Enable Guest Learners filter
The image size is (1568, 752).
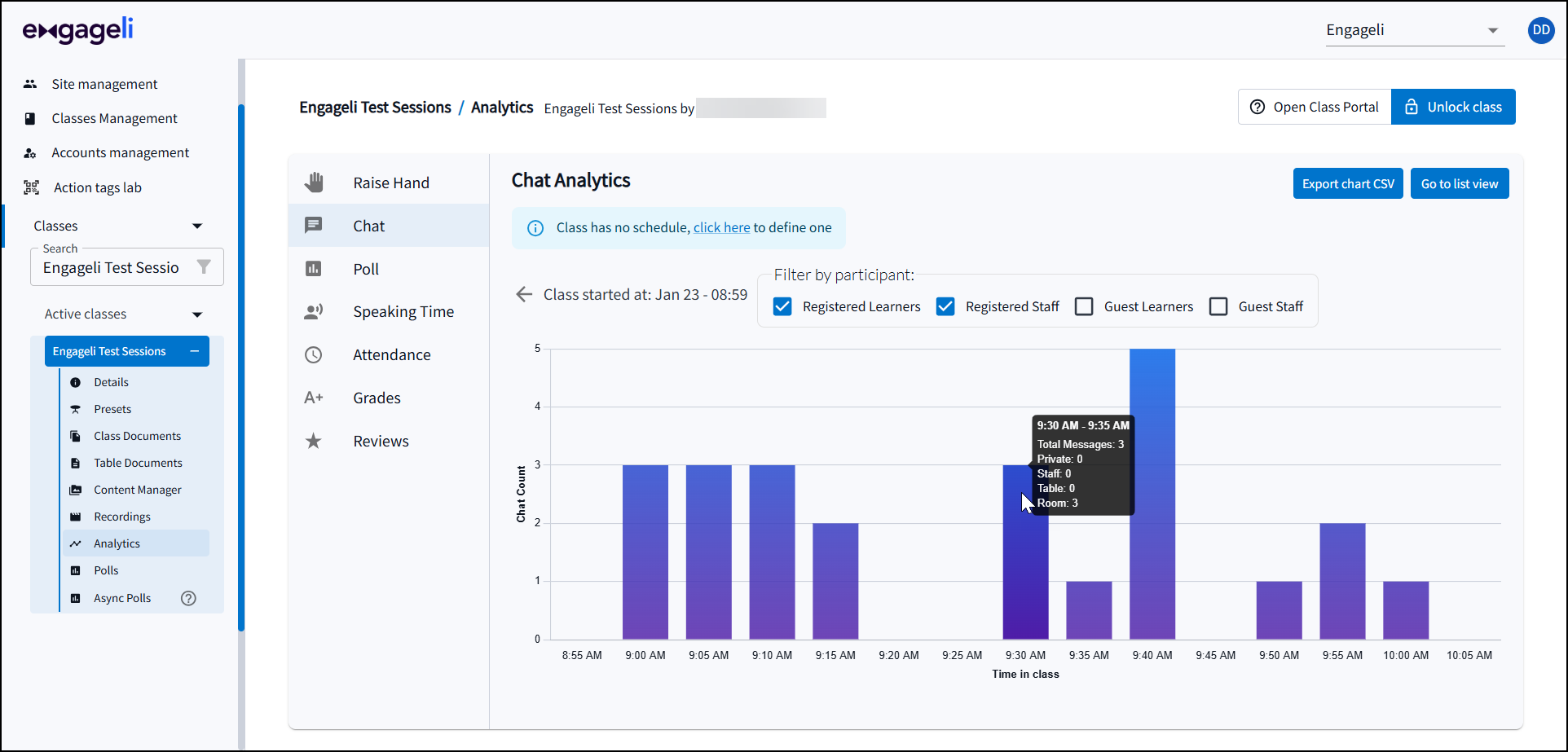[x=1084, y=306]
